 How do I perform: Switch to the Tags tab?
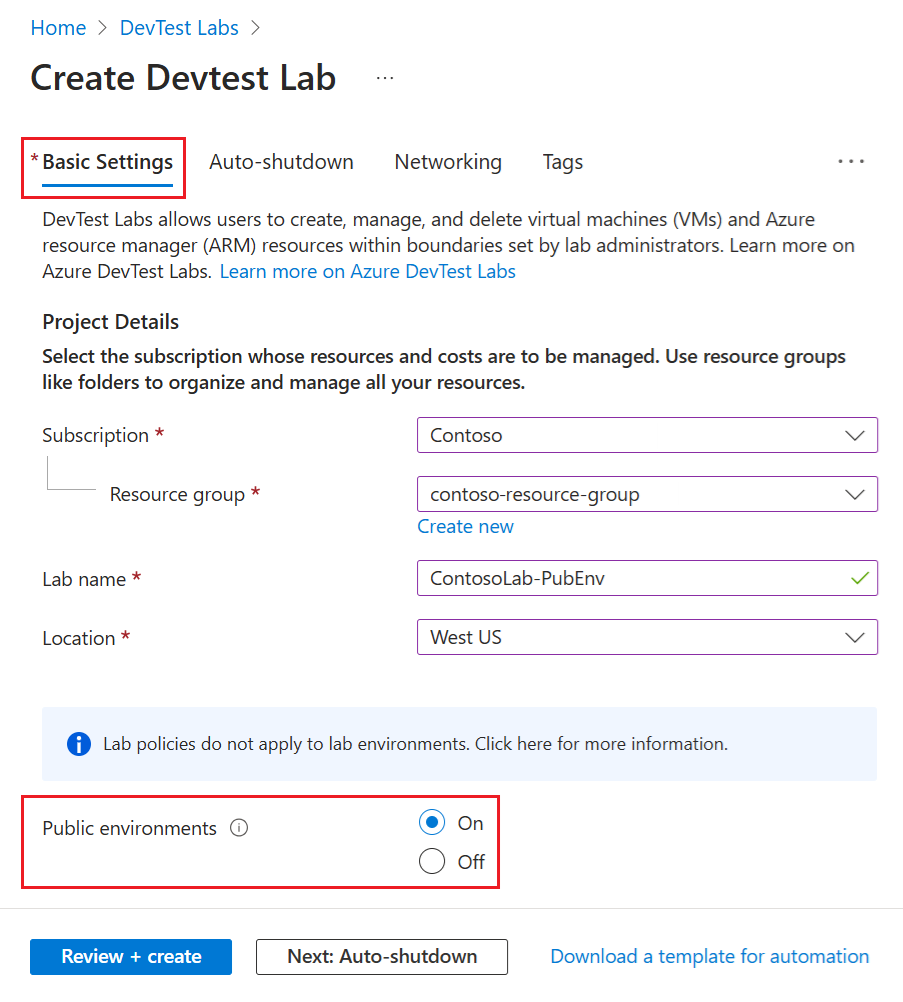coord(562,162)
